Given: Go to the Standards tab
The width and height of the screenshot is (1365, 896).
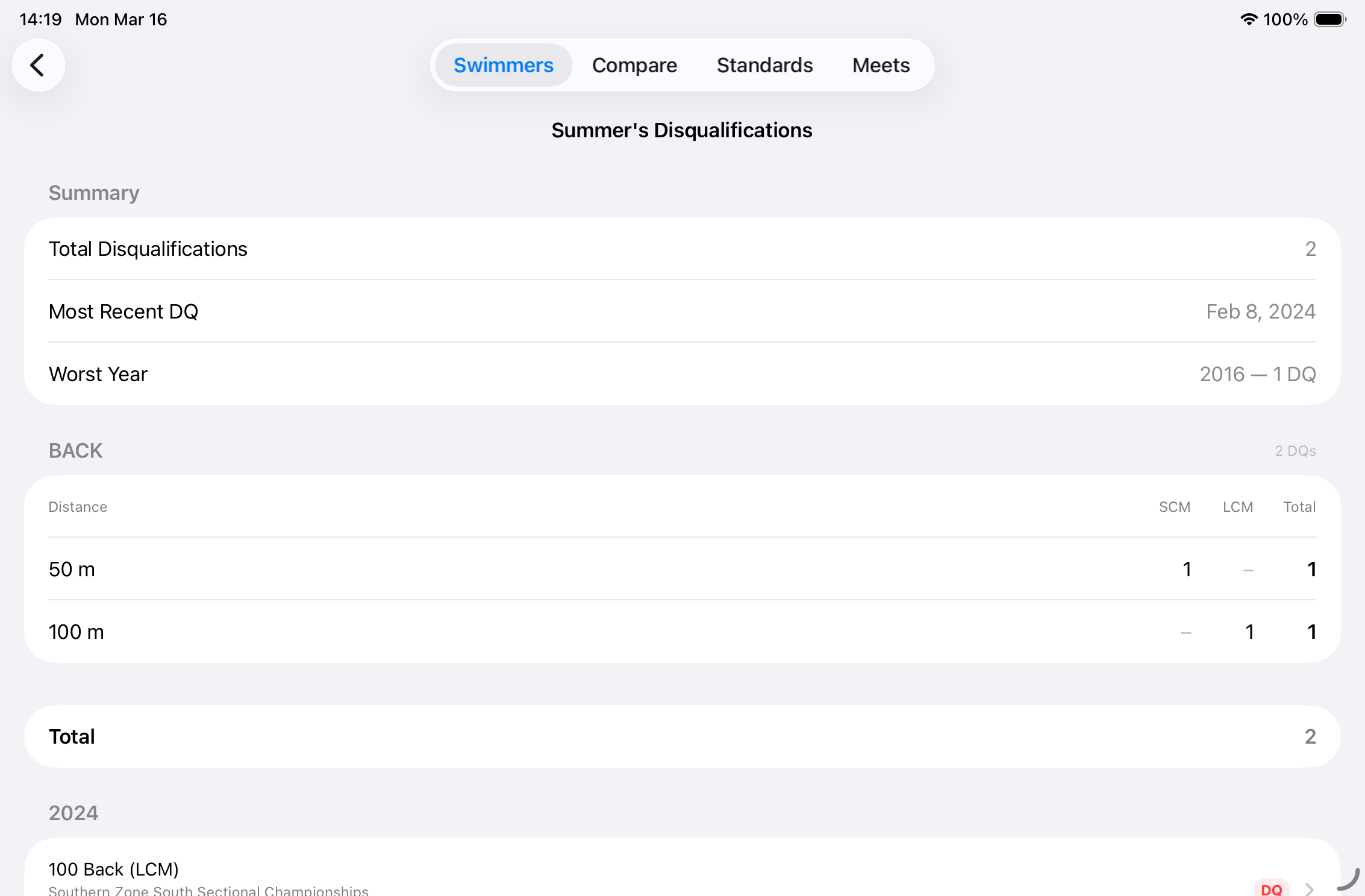Looking at the screenshot, I should 764,65.
